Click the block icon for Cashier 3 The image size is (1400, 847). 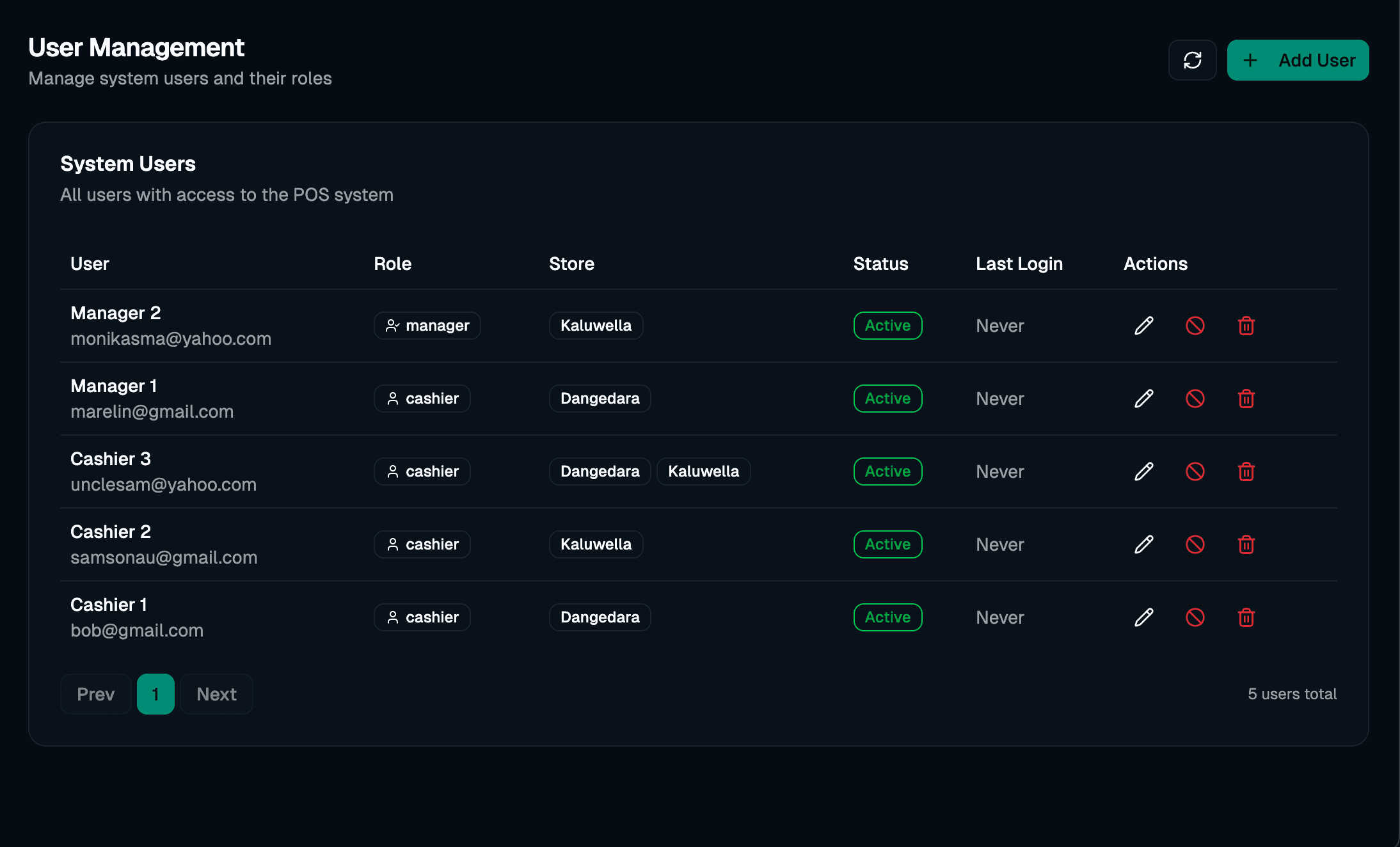pos(1195,471)
